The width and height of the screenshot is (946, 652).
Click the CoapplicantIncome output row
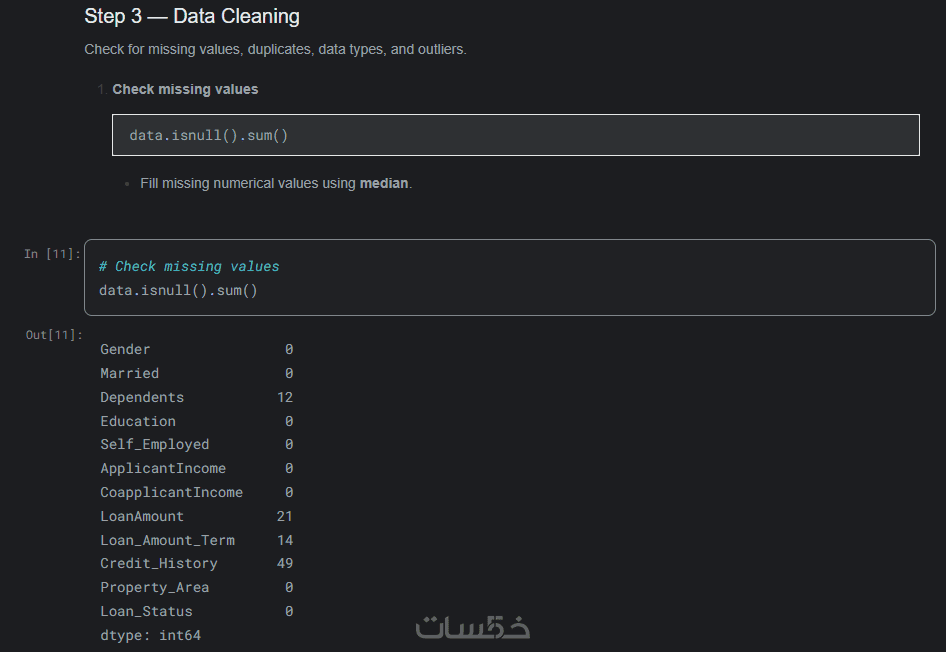coord(197,492)
